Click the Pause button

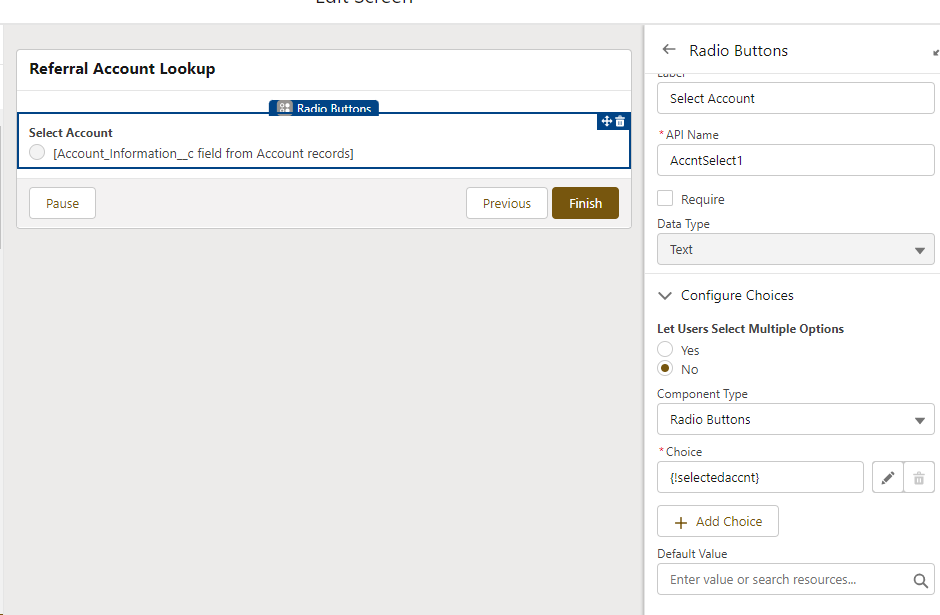pos(62,203)
